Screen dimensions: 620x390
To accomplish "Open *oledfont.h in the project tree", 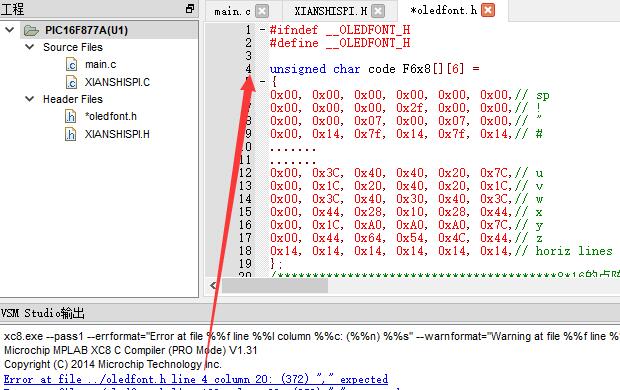I will (111, 116).
